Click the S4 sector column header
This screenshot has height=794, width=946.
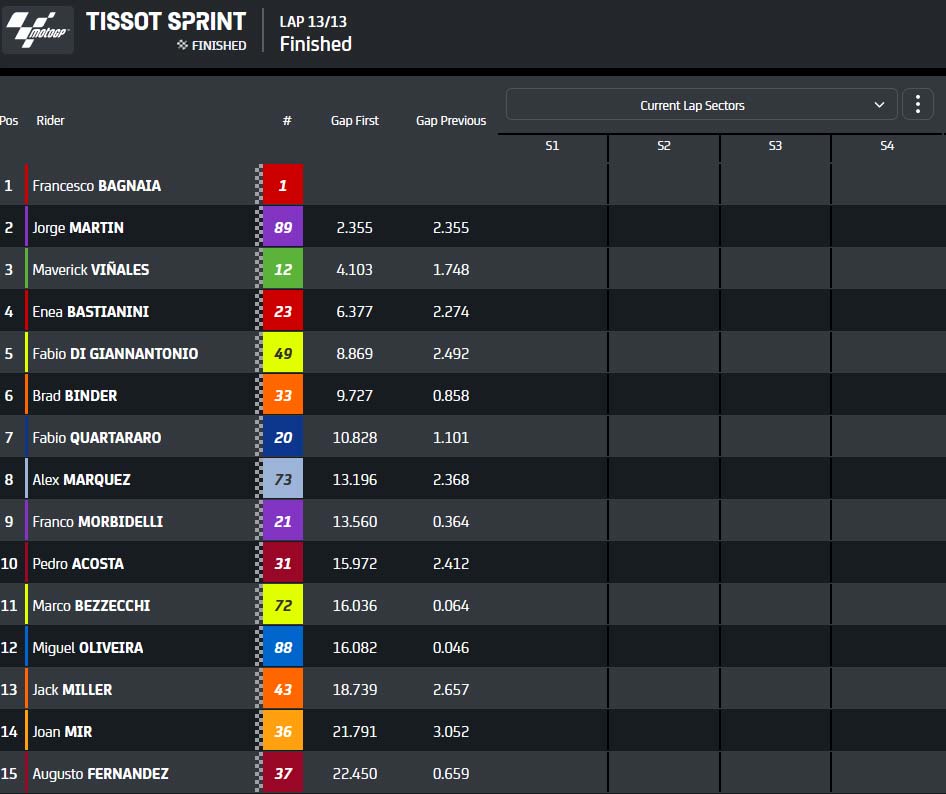pos(887,145)
